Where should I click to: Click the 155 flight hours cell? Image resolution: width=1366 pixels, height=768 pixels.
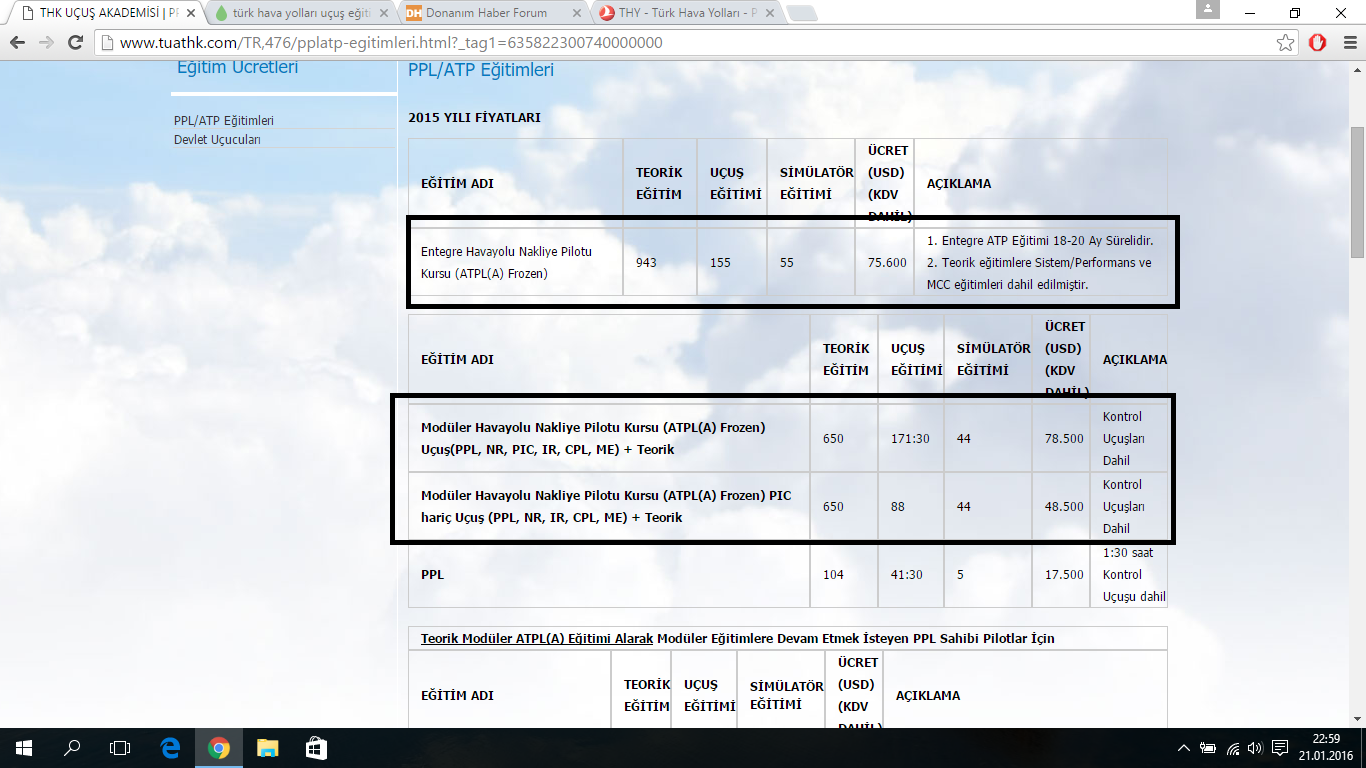pyautogui.click(x=732, y=262)
